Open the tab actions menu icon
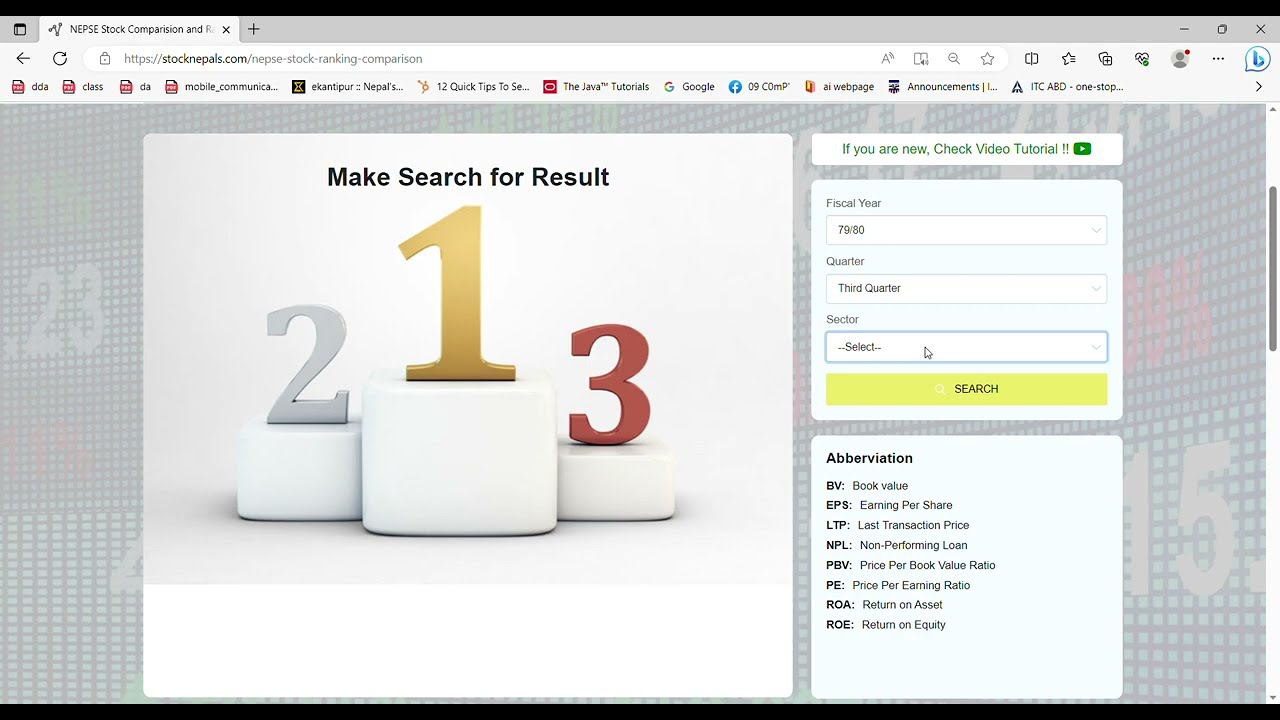This screenshot has height=720, width=1280. [x=19, y=29]
